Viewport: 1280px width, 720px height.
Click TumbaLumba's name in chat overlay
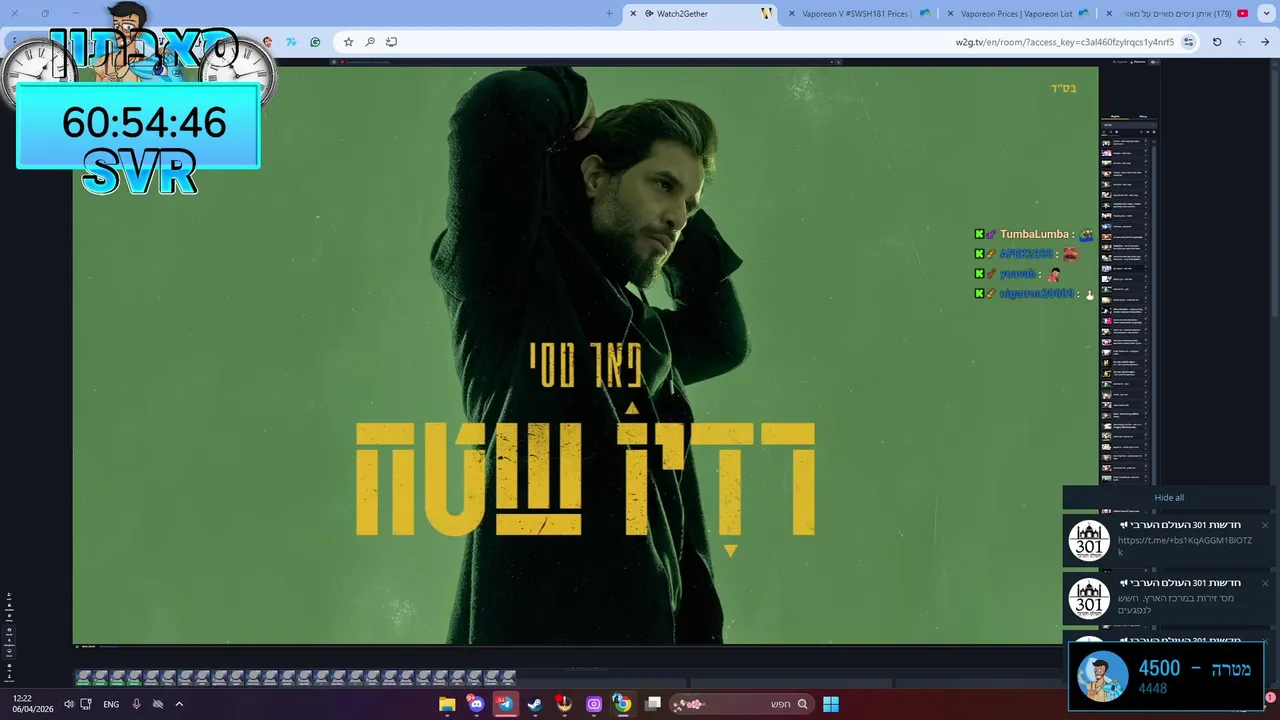(x=1034, y=234)
